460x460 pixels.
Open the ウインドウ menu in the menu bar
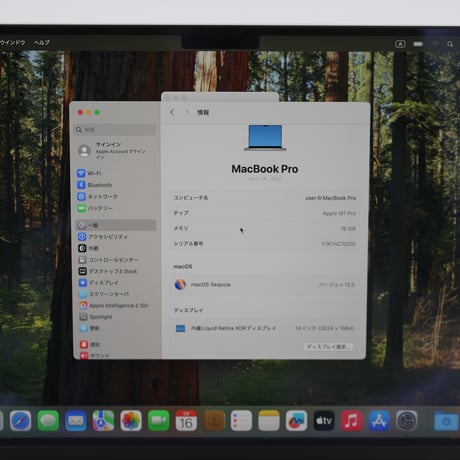tap(12, 43)
